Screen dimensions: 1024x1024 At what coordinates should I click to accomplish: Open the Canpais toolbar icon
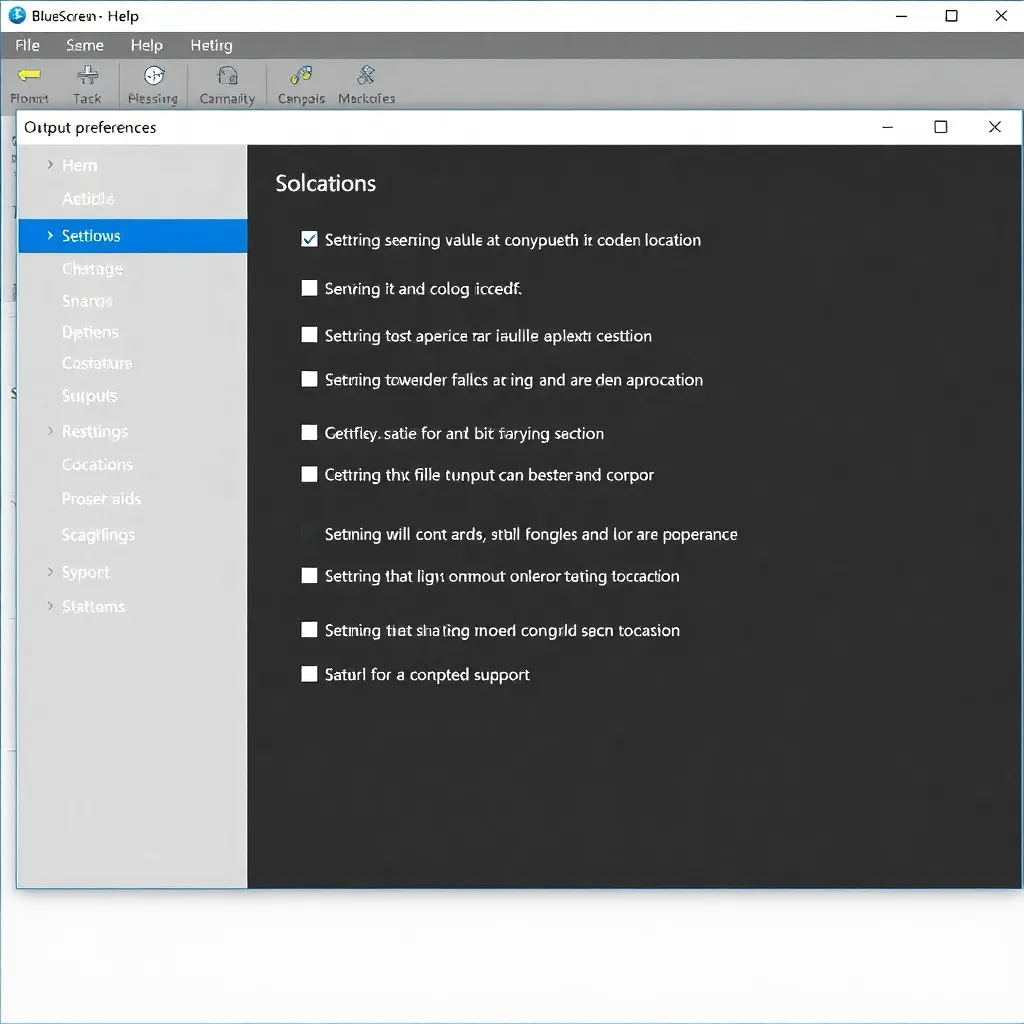[x=300, y=76]
